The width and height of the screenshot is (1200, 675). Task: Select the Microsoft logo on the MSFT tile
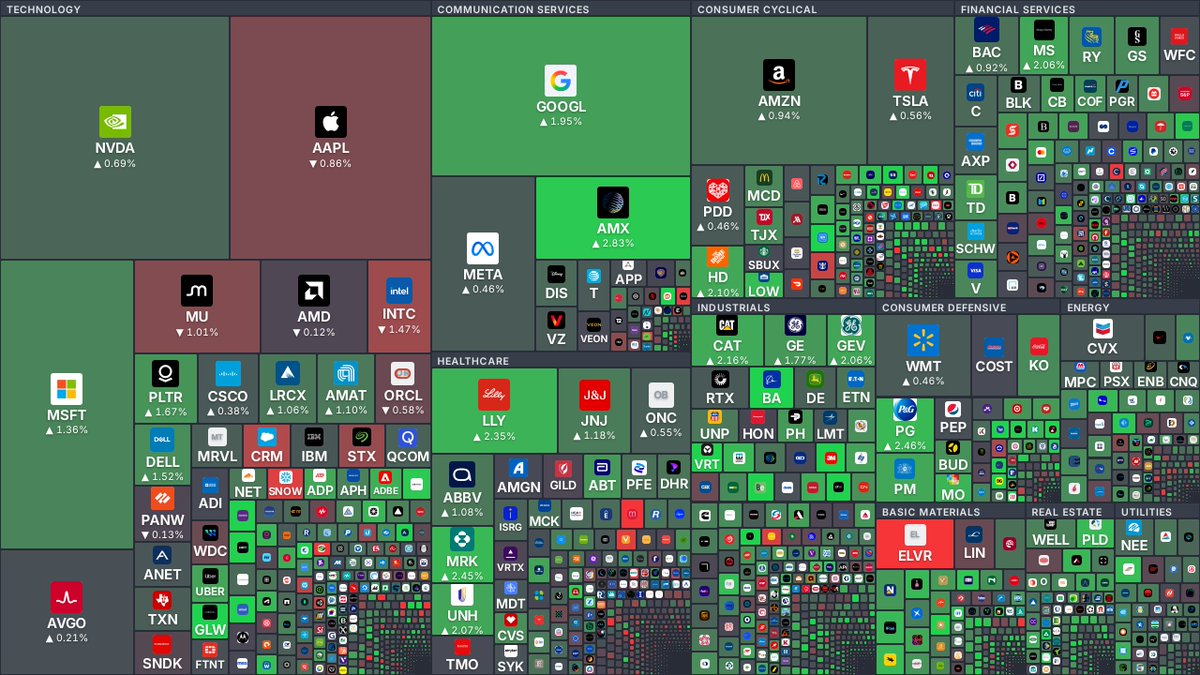point(67,389)
